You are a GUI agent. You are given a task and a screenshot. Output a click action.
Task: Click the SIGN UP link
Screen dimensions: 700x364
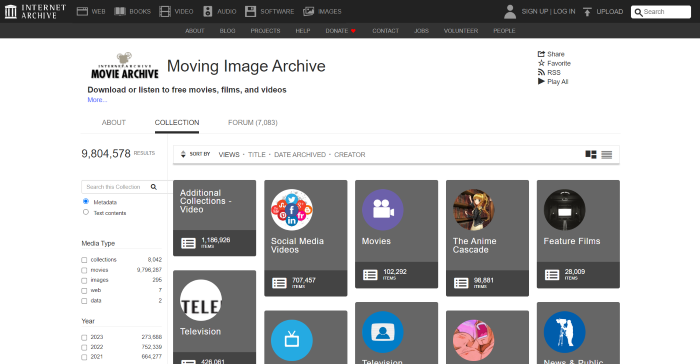click(x=534, y=12)
